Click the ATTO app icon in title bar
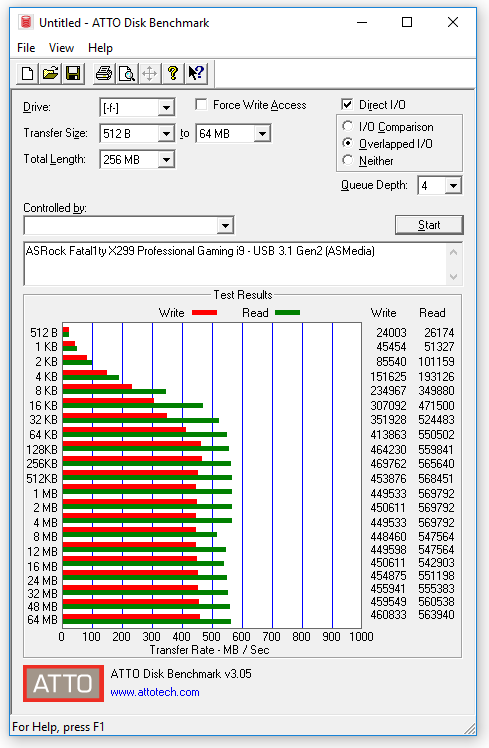The image size is (489, 748). [26, 22]
